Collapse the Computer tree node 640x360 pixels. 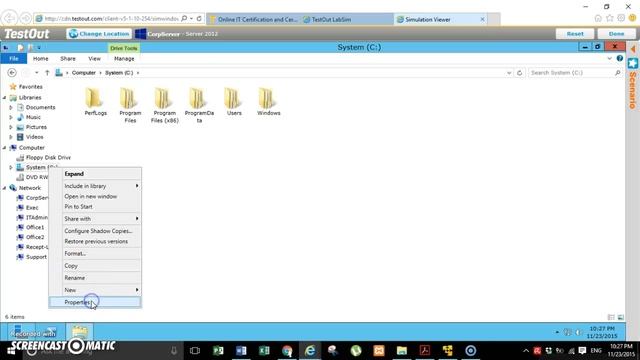(x=4, y=148)
